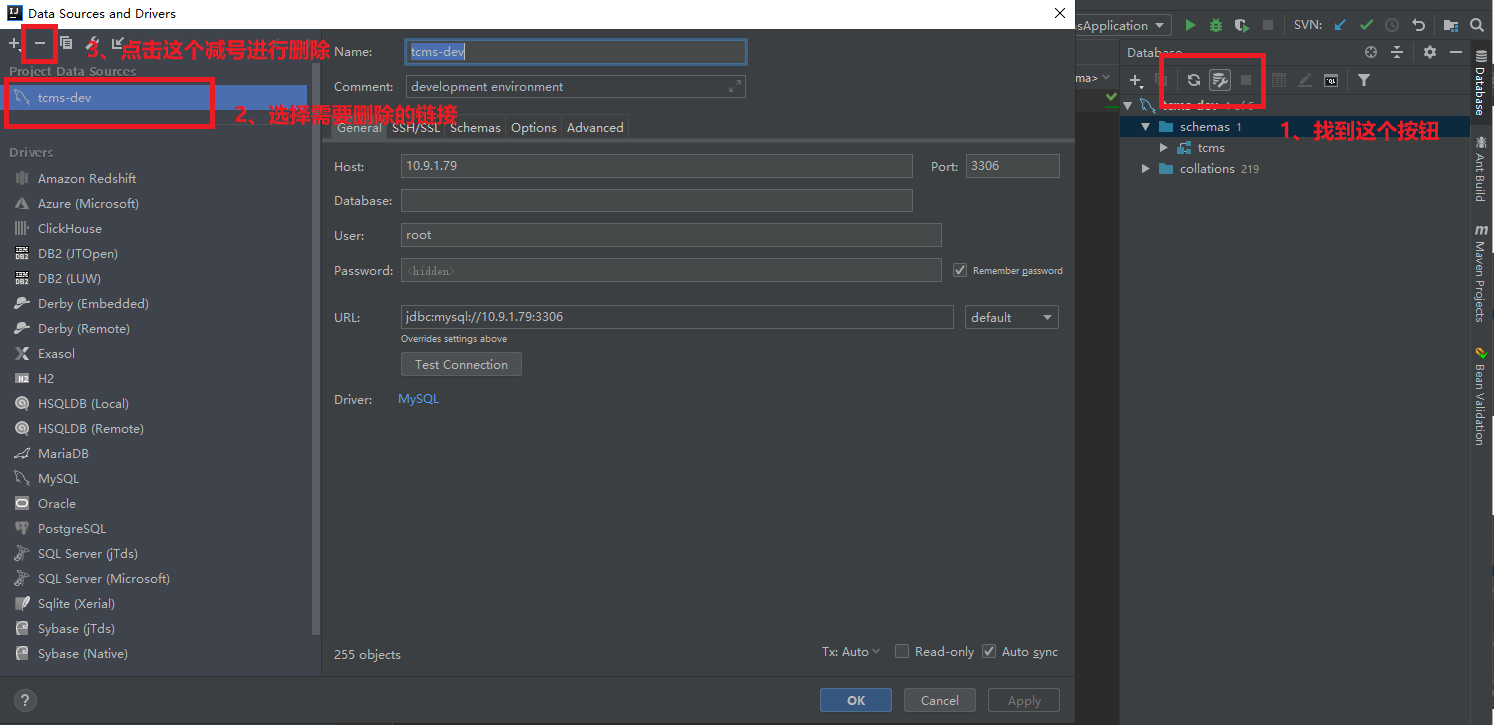Run with coverage icon in the toolbar
The image size is (1494, 725).
(1242, 25)
